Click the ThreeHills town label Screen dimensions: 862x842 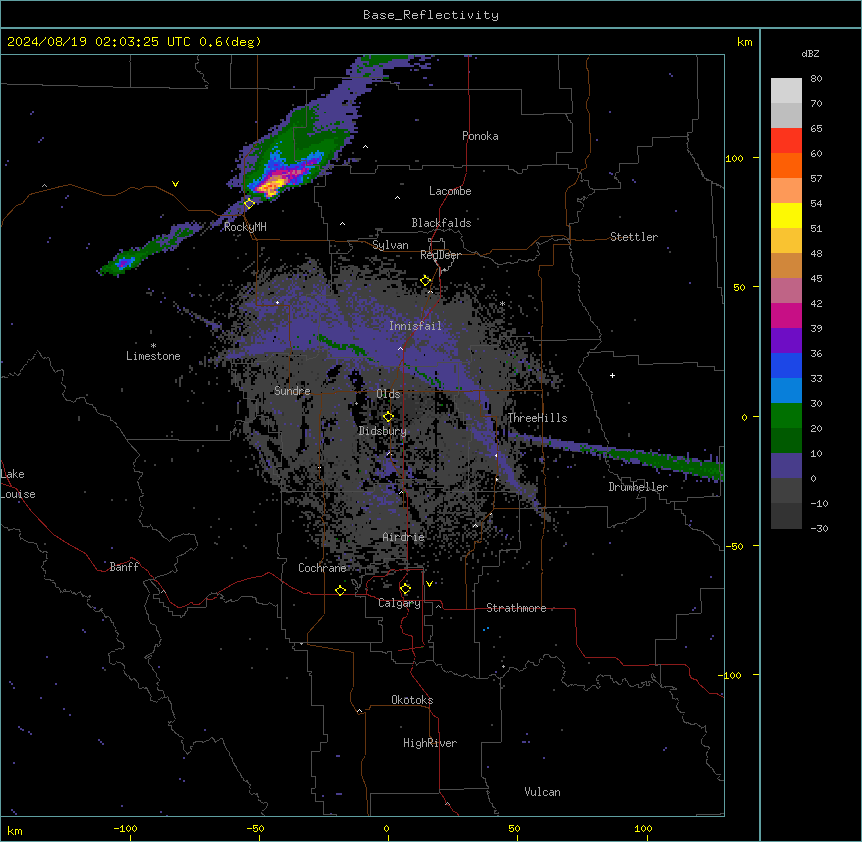(537, 418)
